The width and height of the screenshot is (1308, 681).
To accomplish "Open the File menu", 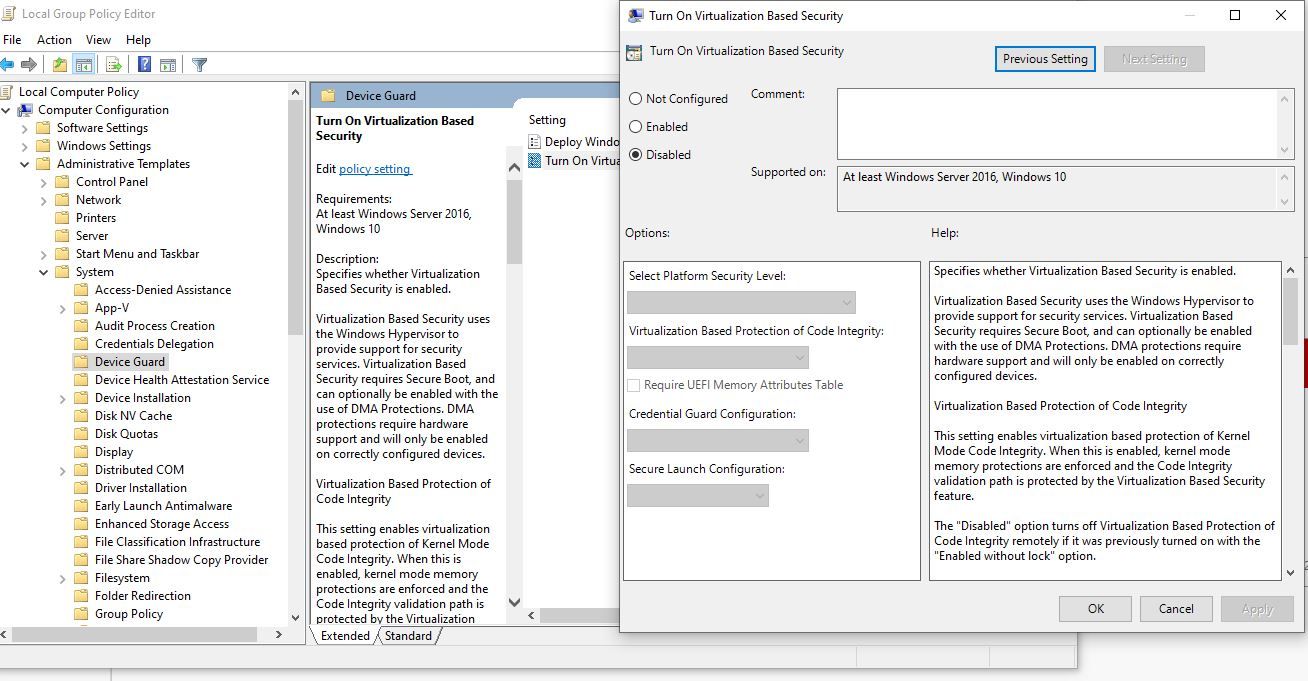I will 12,40.
